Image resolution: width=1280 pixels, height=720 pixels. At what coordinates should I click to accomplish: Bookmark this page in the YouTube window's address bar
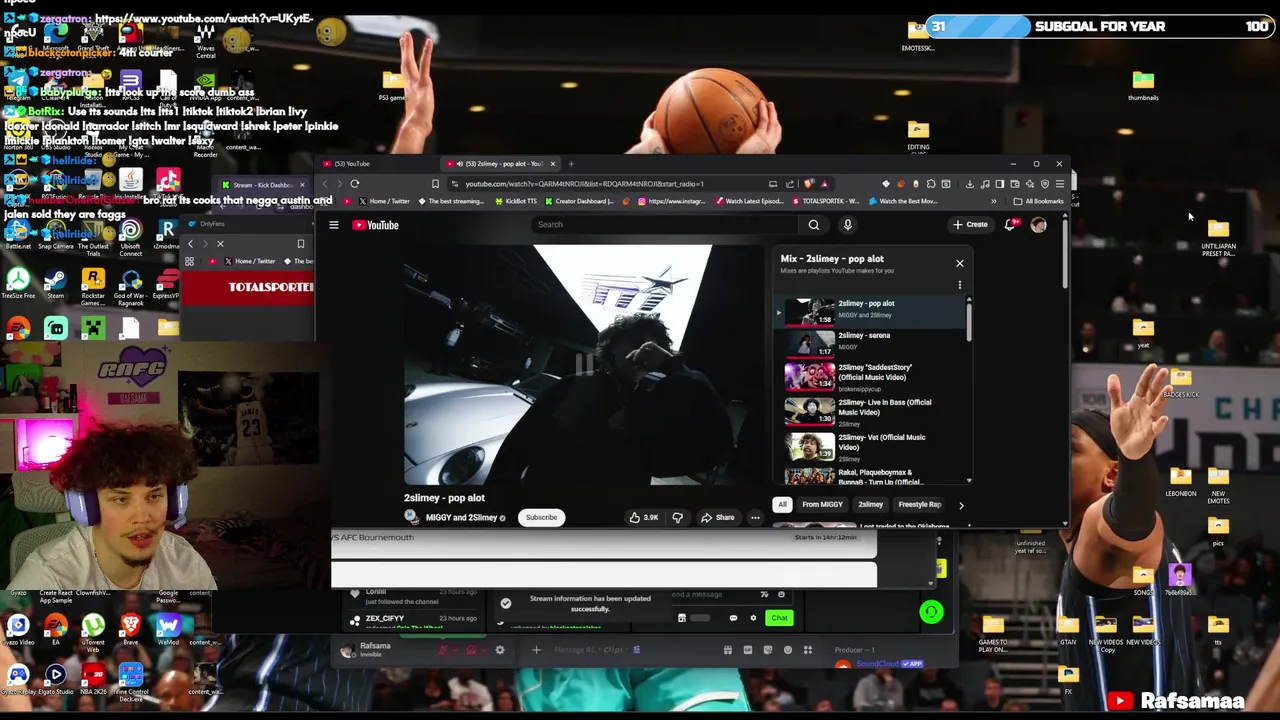[435, 184]
